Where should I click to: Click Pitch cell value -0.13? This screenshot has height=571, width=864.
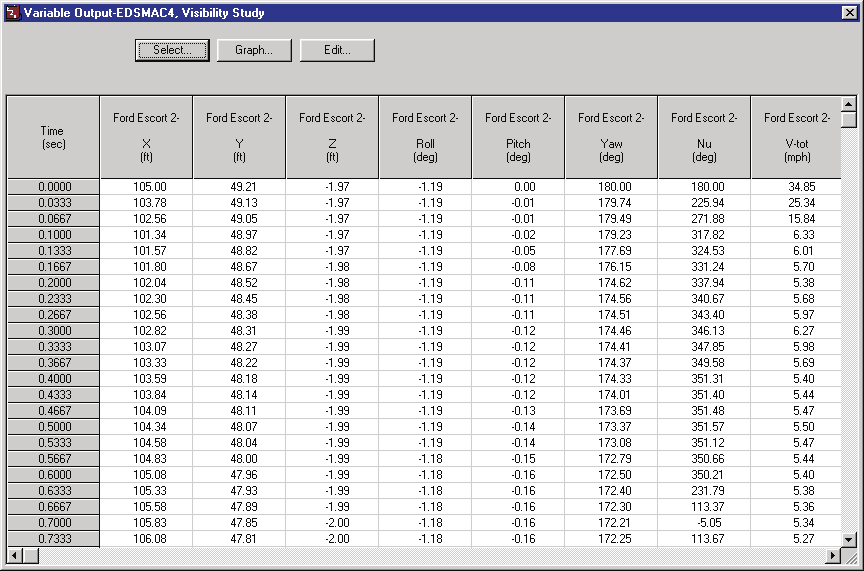[519, 411]
